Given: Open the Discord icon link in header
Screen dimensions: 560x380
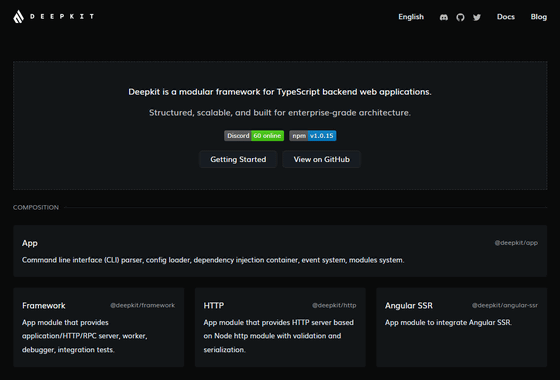Looking at the screenshot, I should pos(444,17).
